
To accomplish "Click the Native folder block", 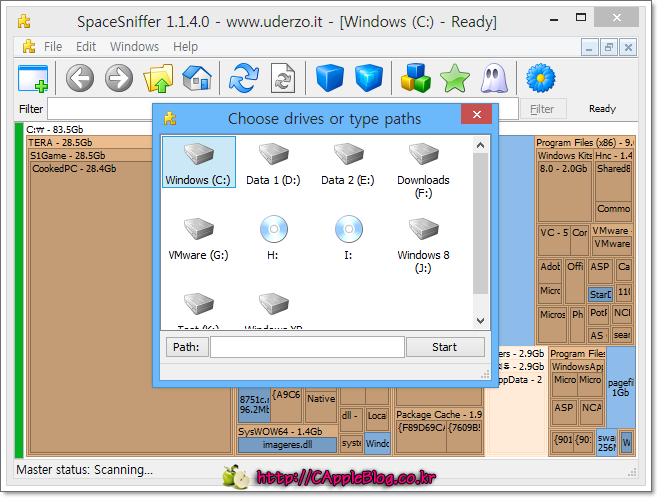I will [x=321, y=406].
